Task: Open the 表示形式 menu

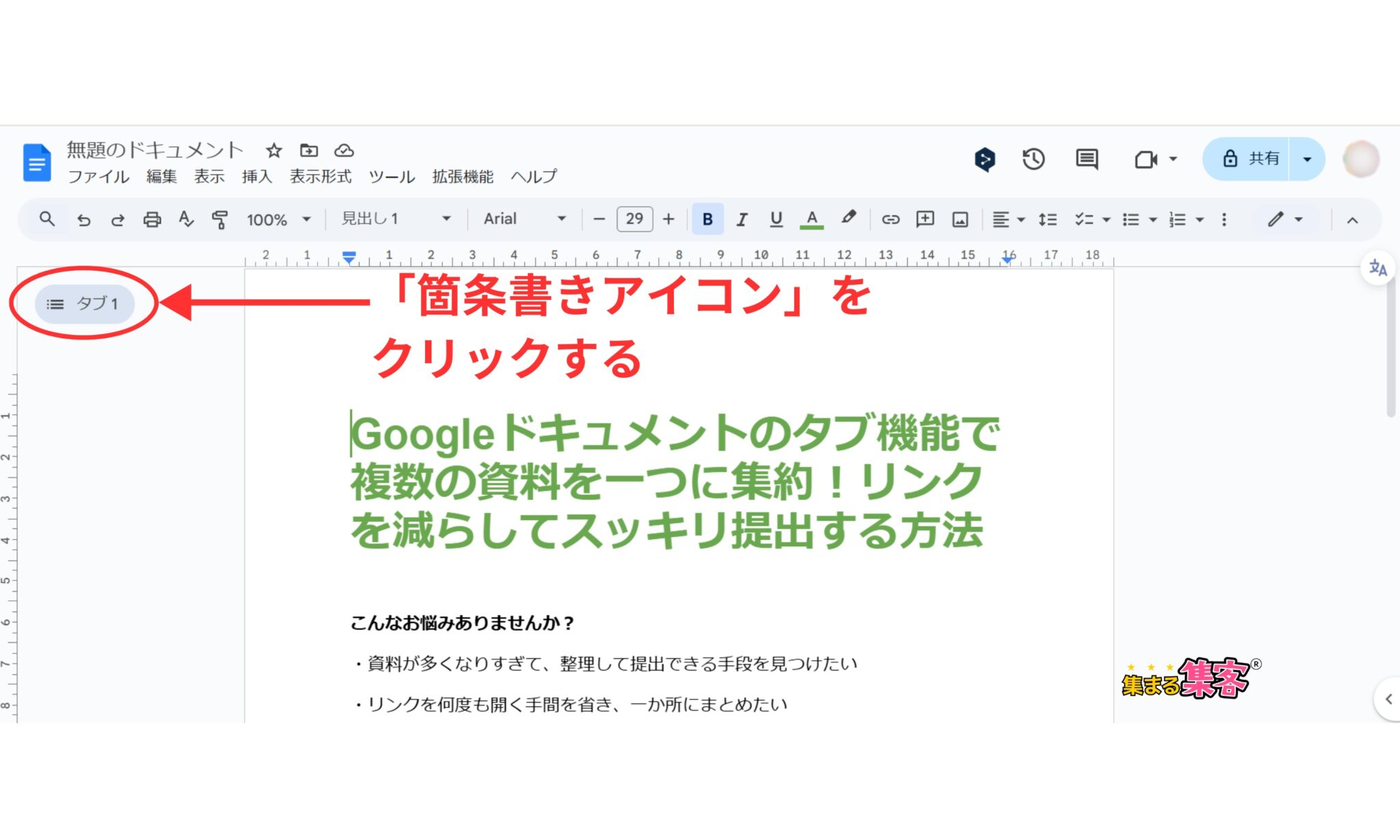Action: [321, 176]
